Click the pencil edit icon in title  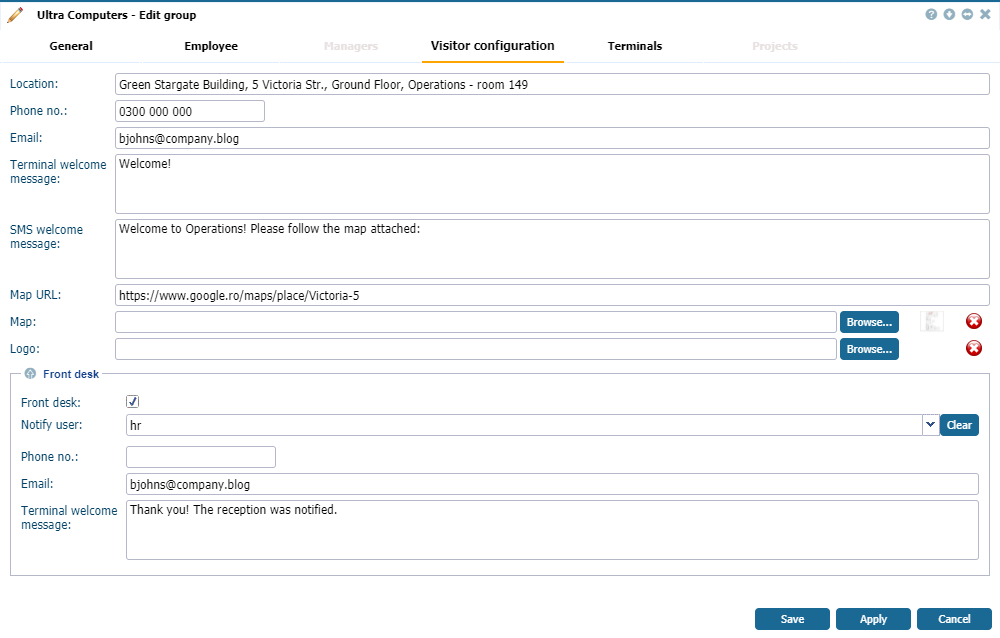15,15
